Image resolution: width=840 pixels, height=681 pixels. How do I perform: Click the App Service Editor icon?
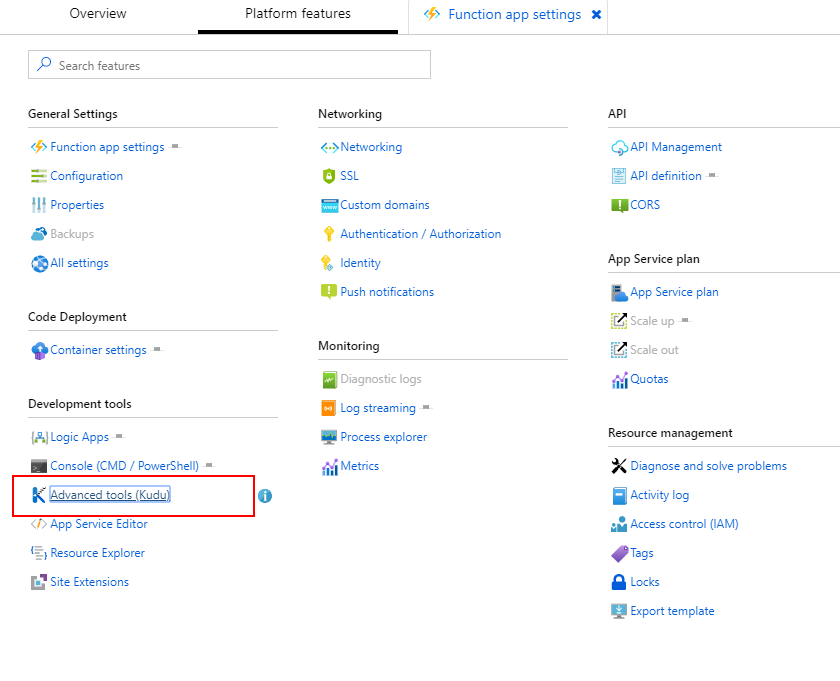tap(39, 524)
